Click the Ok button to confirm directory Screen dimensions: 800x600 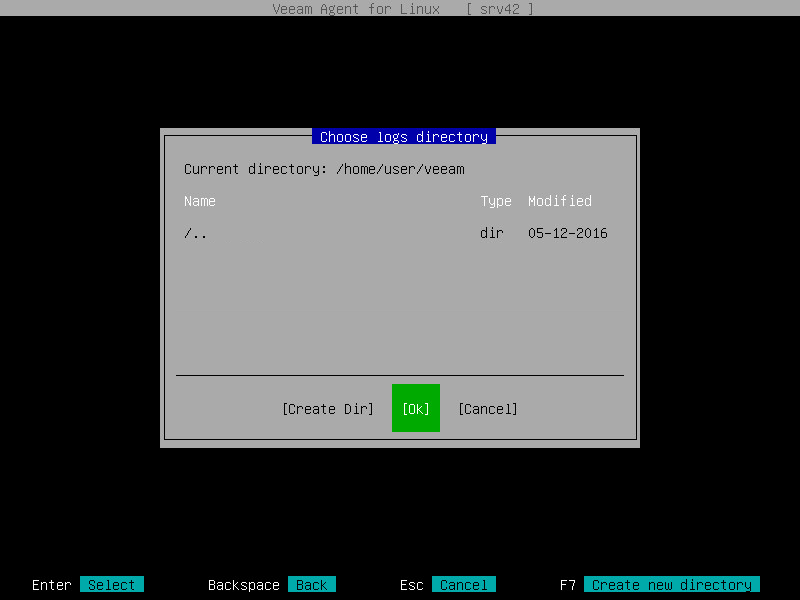tap(415, 408)
